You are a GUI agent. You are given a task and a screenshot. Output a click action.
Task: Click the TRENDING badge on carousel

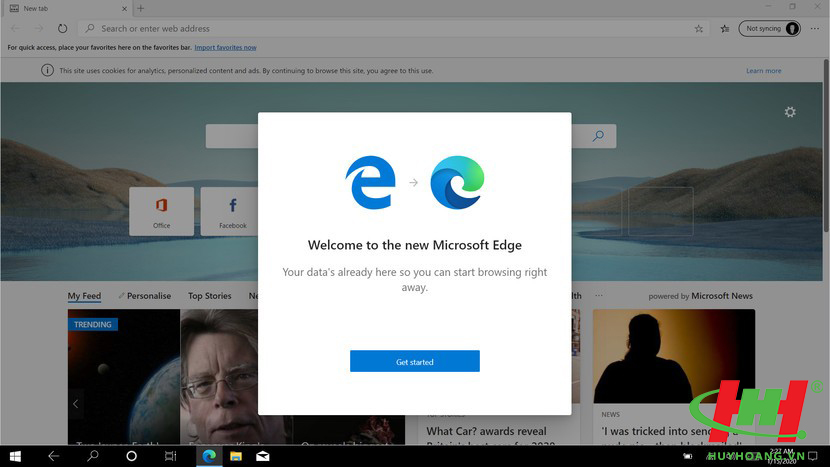[93, 324]
